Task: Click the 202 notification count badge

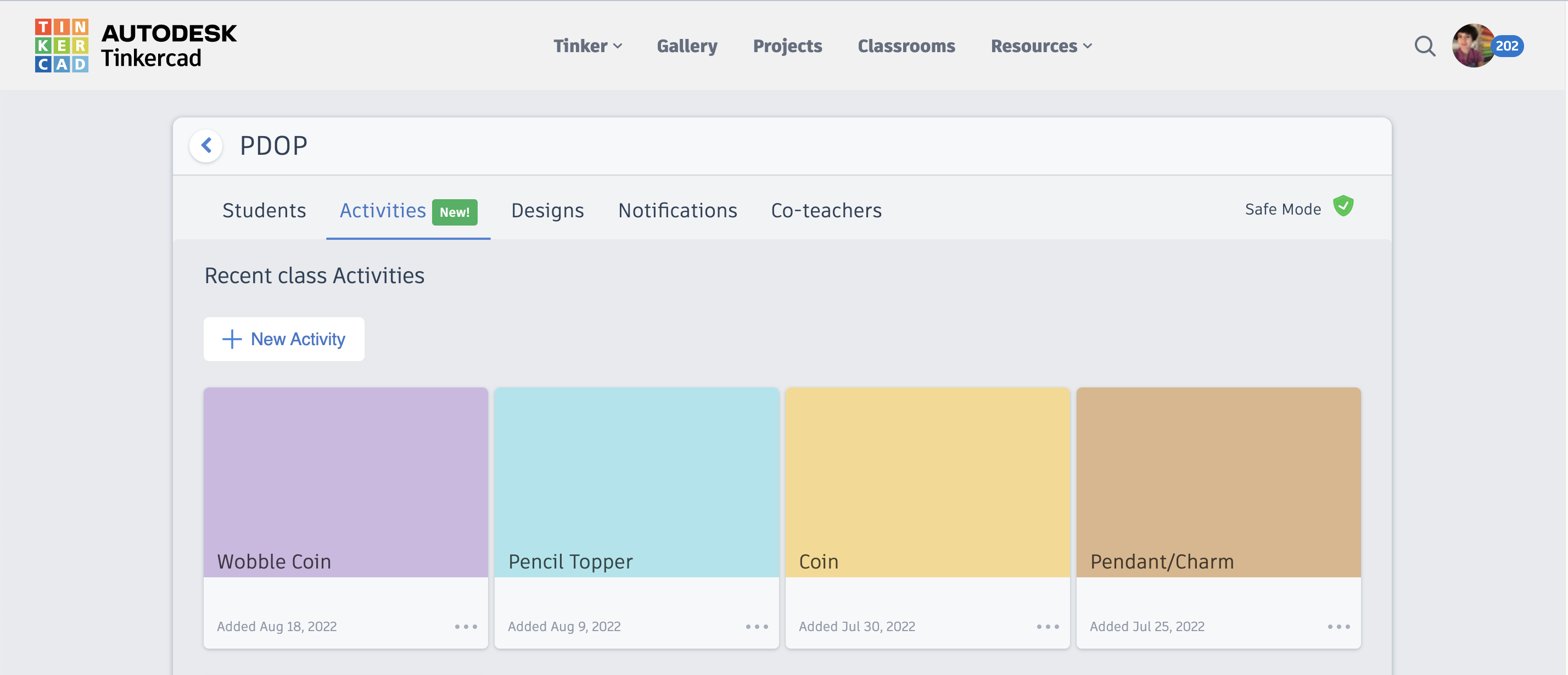Action: 1507,46
